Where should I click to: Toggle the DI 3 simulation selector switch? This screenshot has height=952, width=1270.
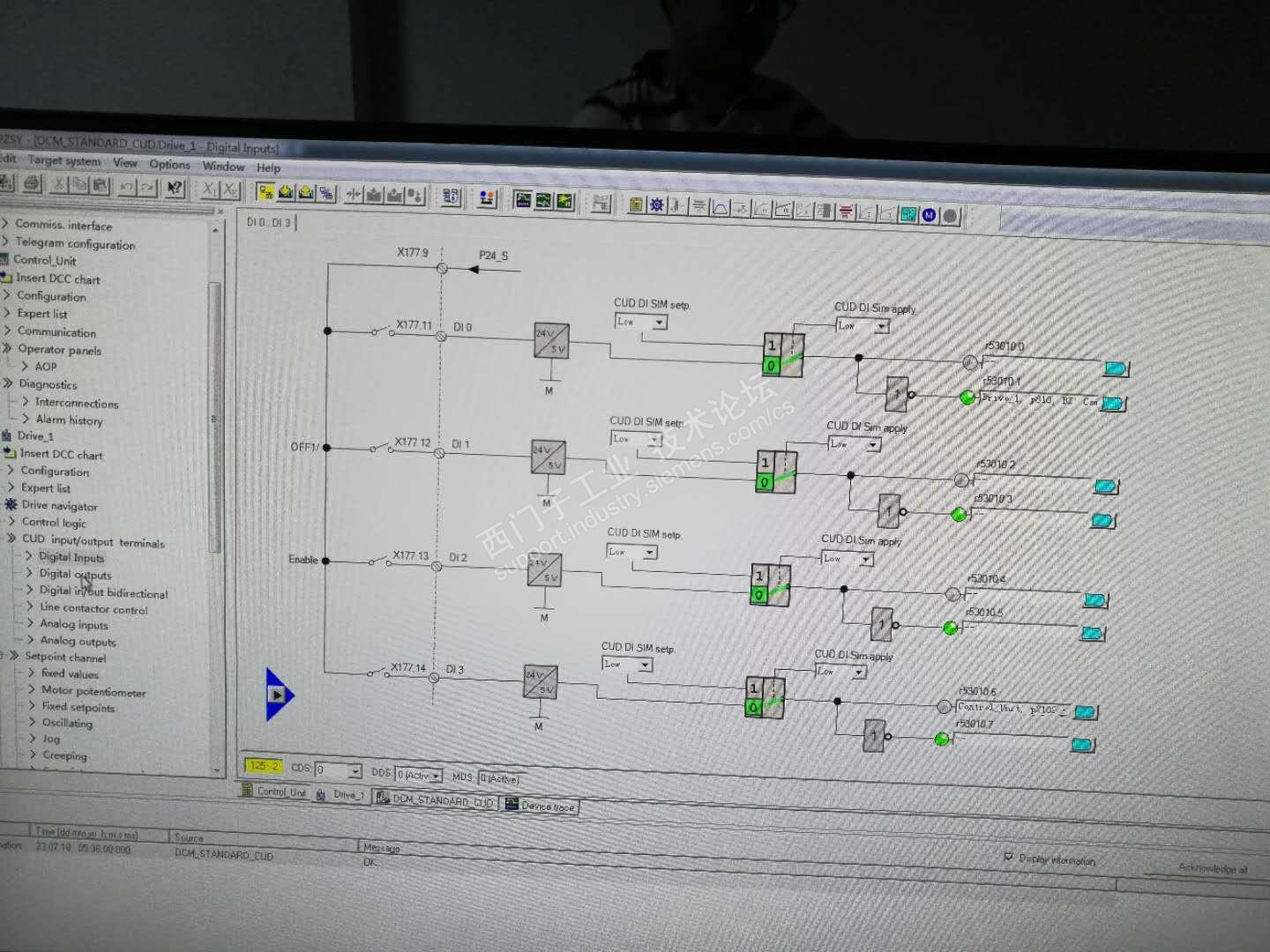point(766,696)
